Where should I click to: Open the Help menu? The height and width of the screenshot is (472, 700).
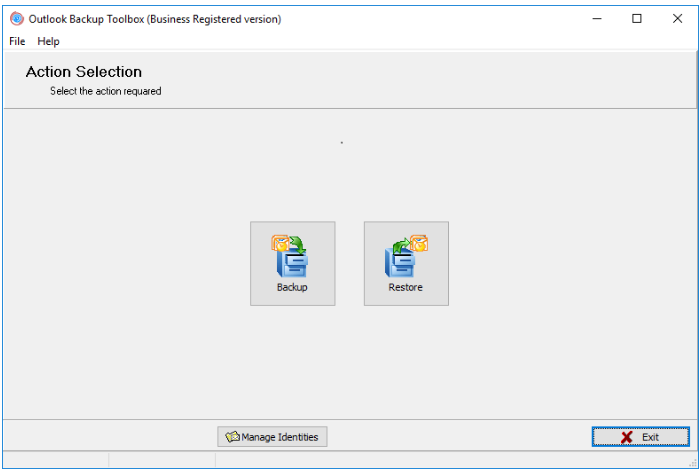click(x=48, y=41)
